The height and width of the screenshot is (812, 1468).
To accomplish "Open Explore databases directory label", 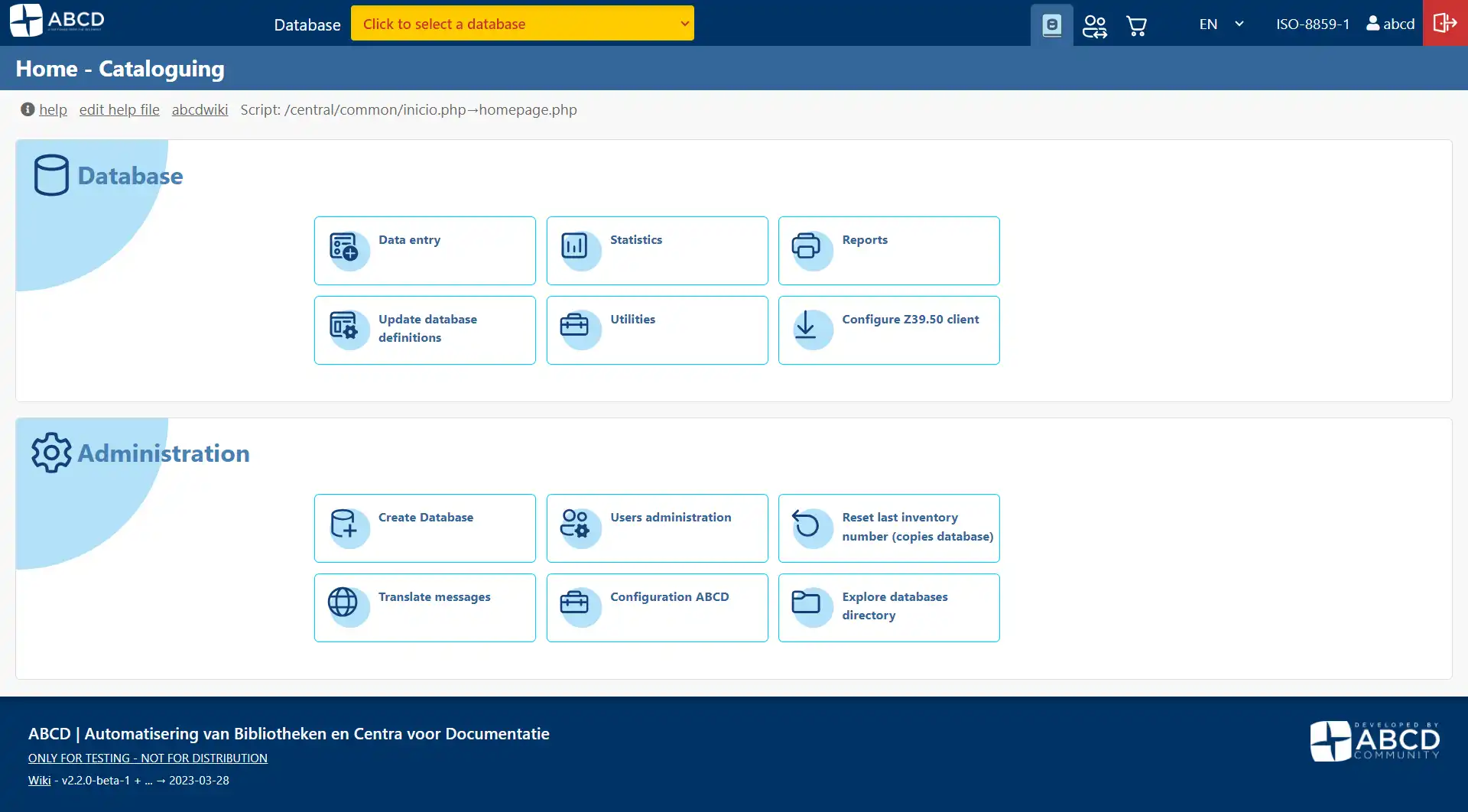I will coord(895,606).
